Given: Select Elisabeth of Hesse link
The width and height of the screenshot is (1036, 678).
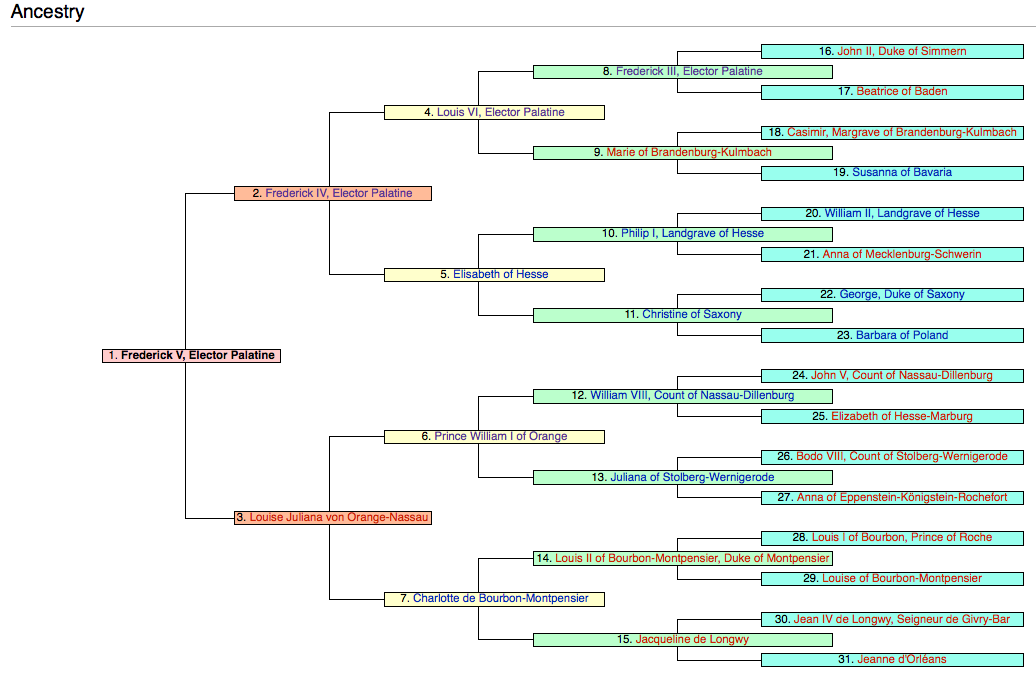Looking at the screenshot, I should coord(500,274).
